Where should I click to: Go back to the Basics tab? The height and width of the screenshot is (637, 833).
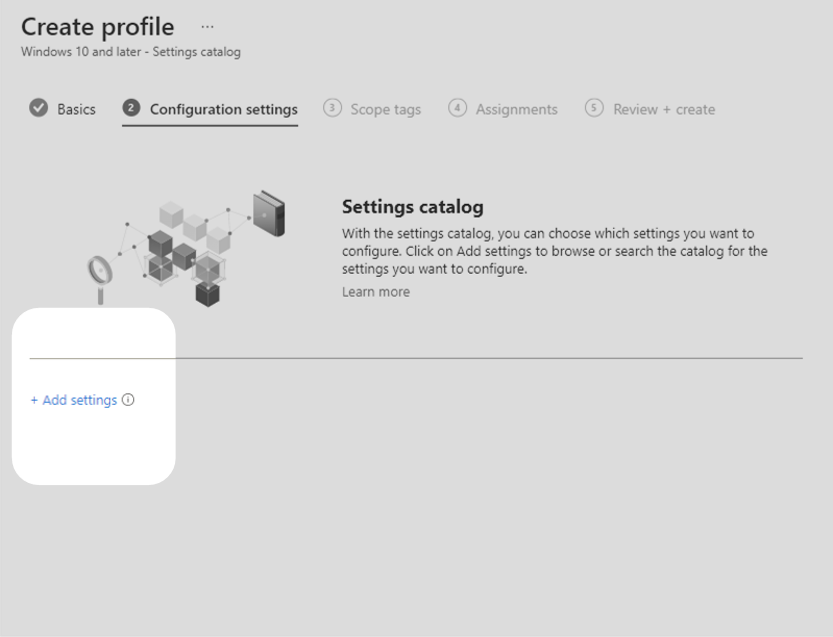coord(76,109)
